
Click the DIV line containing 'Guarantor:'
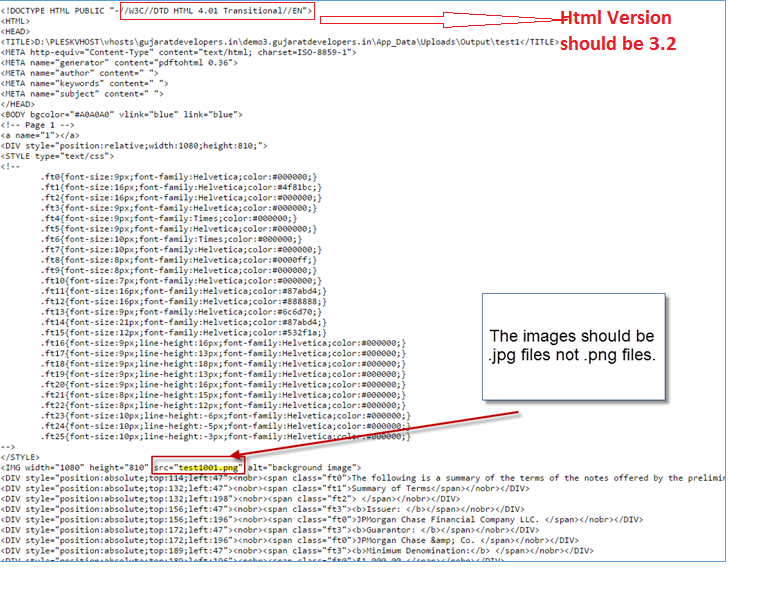click(270, 530)
